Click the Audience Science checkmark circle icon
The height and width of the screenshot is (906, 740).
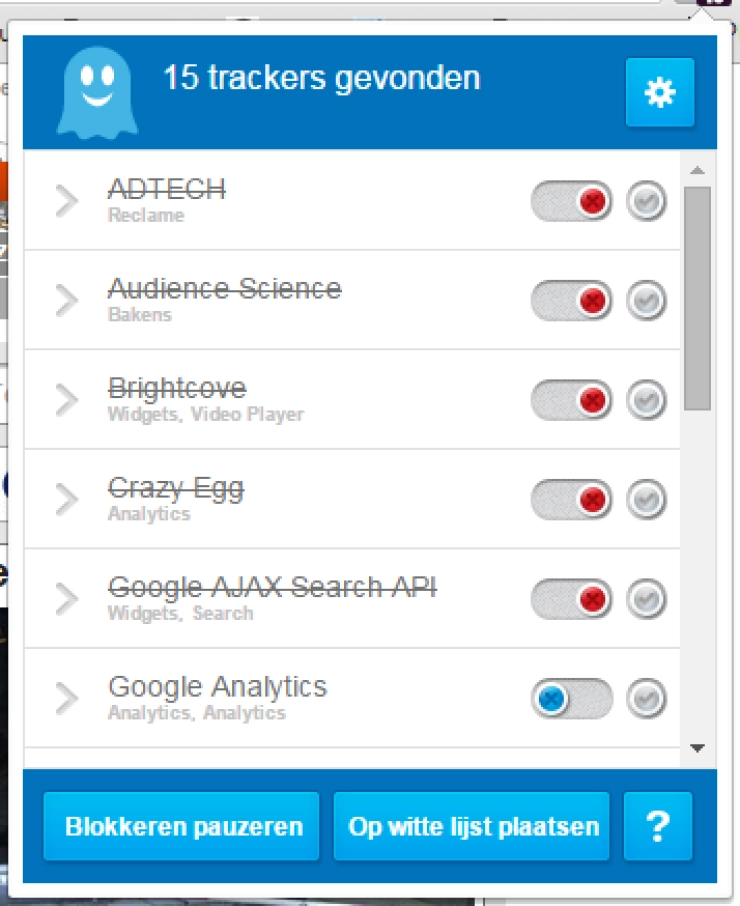point(647,301)
